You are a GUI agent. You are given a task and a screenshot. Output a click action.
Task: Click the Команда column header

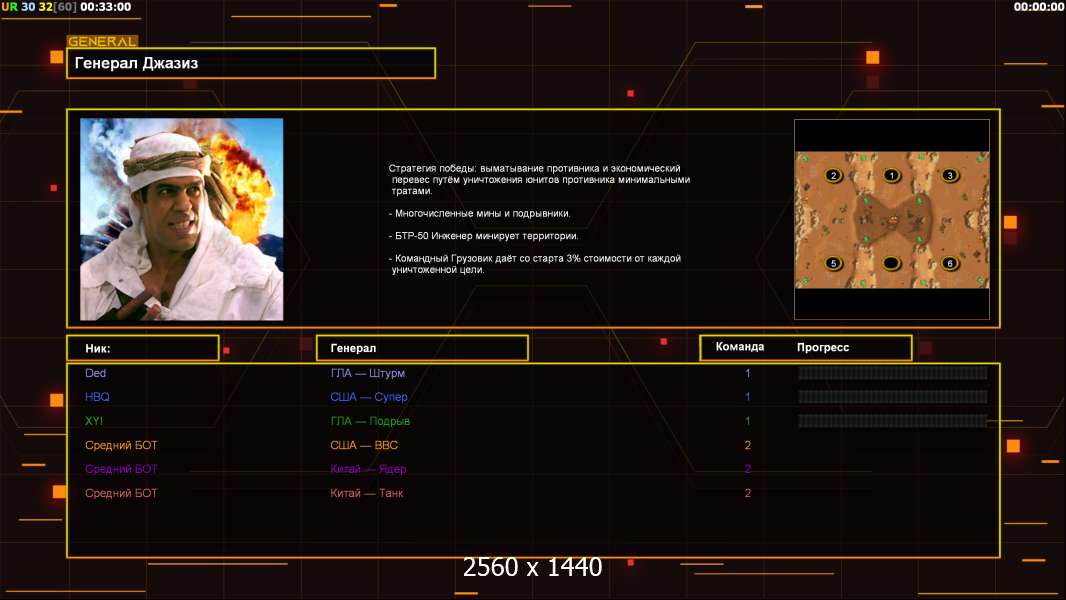[x=740, y=347]
